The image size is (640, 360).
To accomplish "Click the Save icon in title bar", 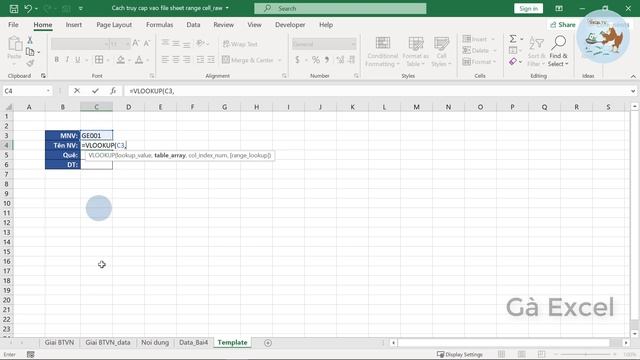I will click(x=14, y=9).
